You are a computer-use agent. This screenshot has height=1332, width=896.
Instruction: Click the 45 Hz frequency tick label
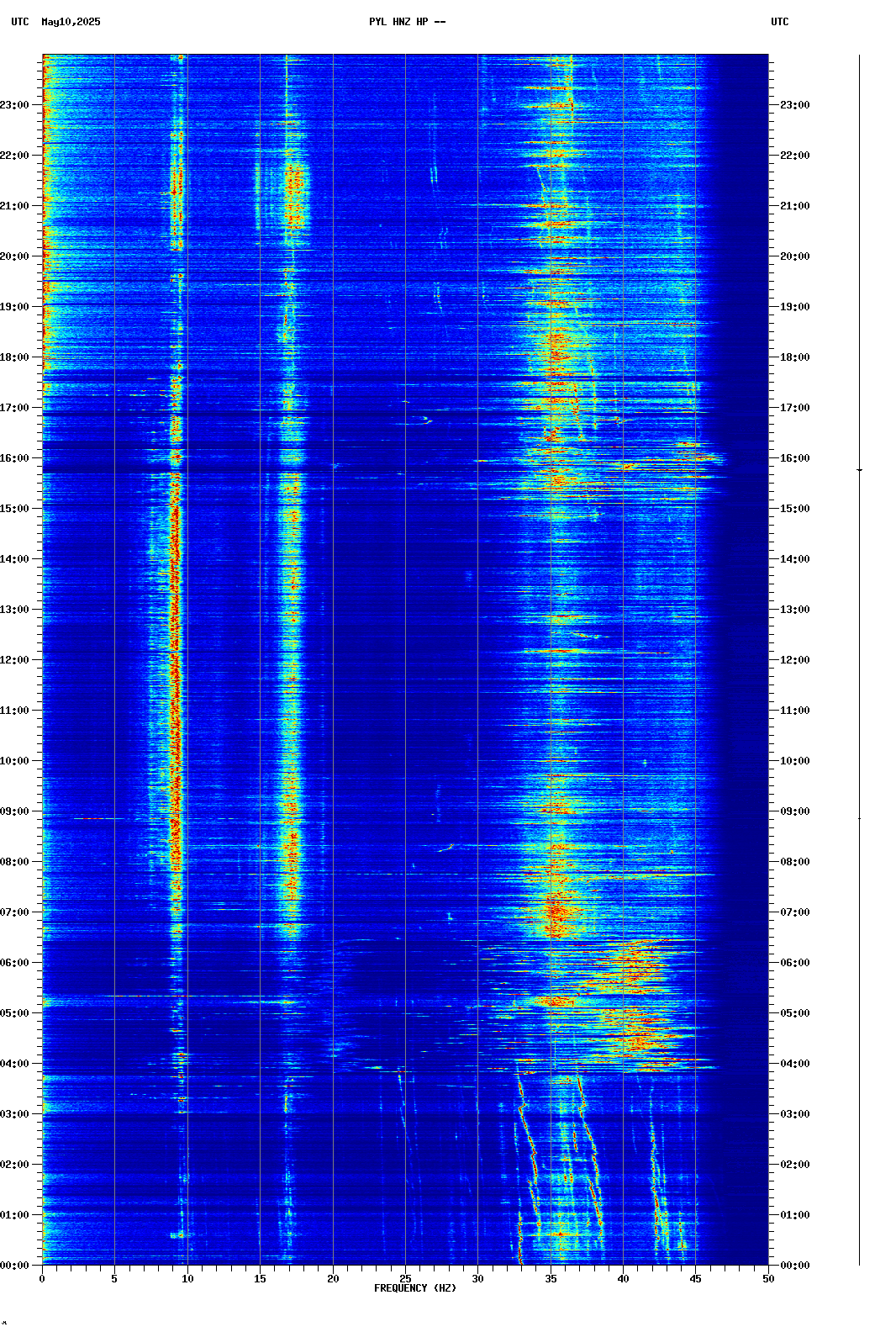point(695,1279)
